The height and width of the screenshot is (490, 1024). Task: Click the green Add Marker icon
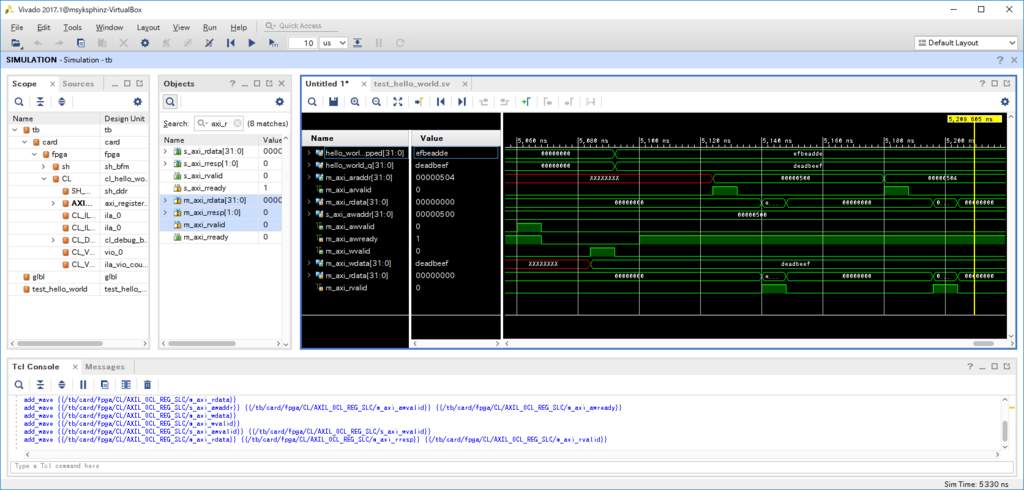click(x=526, y=101)
